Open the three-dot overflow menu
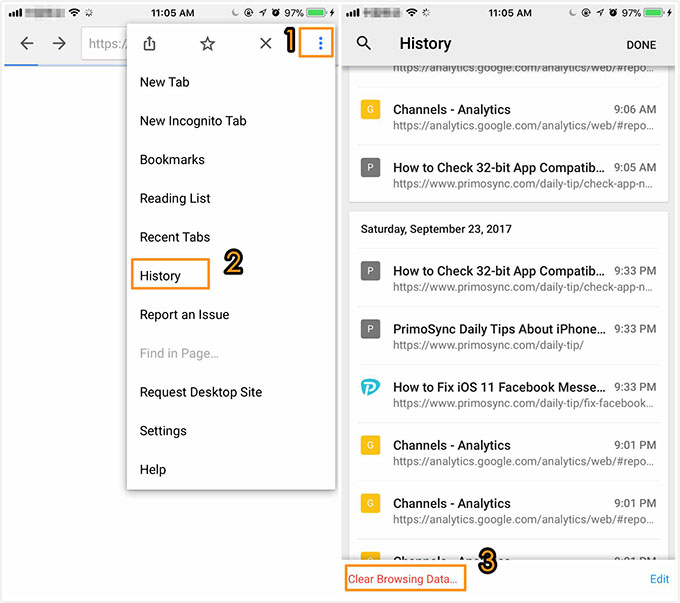This screenshot has height=603, width=680. (x=320, y=43)
